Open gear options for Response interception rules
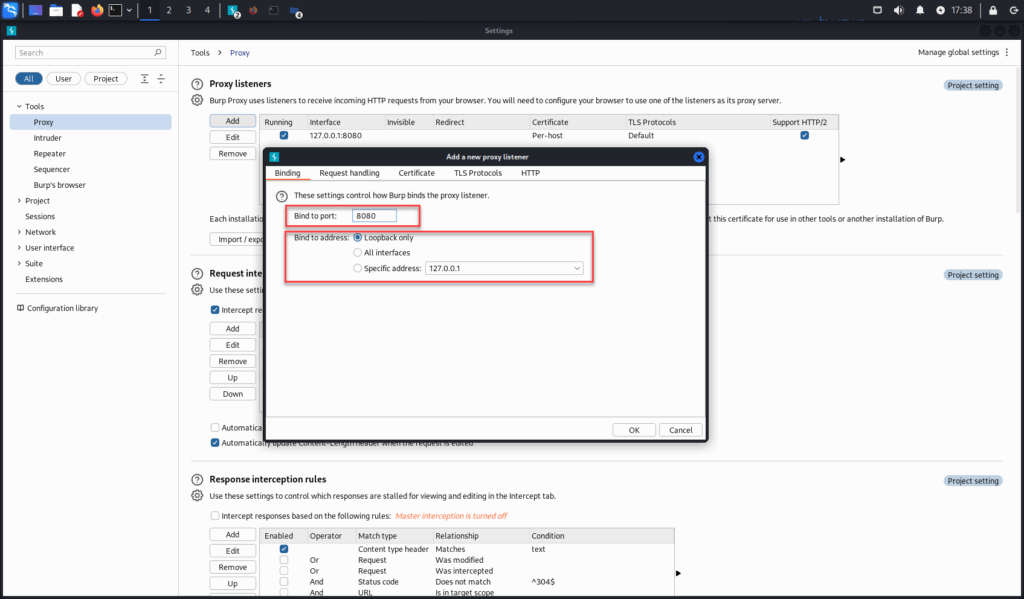Viewport: 1024px width, 599px height. (197, 495)
